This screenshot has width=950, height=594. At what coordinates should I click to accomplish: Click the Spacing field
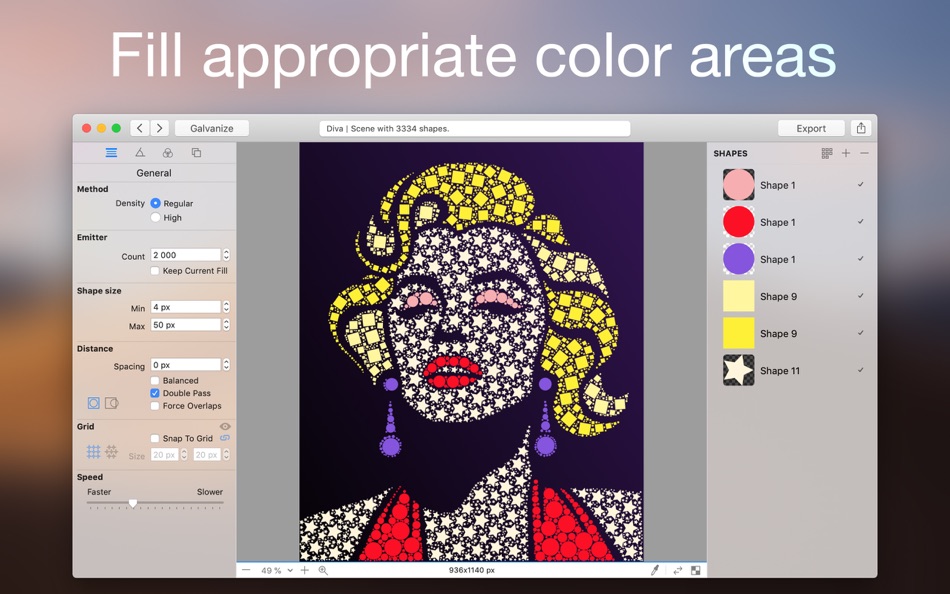coord(185,365)
